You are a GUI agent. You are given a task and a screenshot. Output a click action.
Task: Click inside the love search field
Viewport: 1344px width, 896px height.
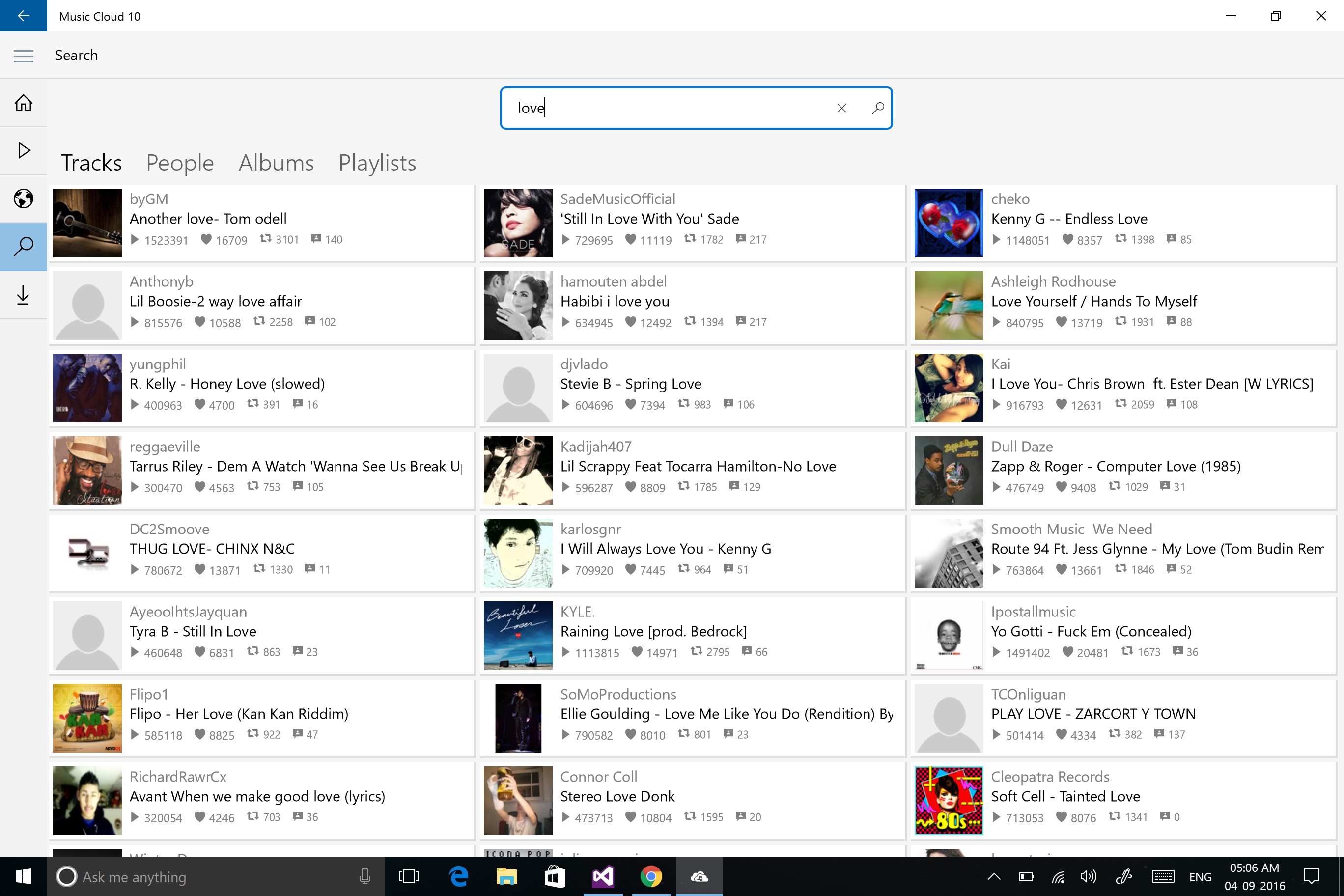pyautogui.click(x=663, y=108)
